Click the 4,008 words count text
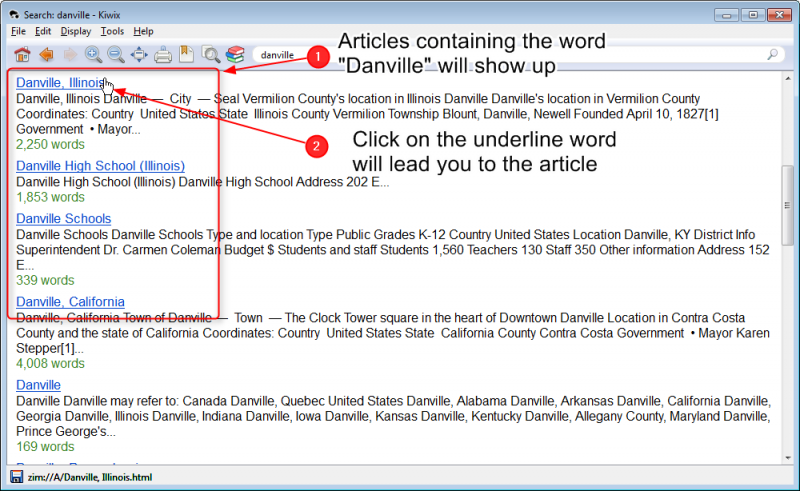 tap(50, 363)
